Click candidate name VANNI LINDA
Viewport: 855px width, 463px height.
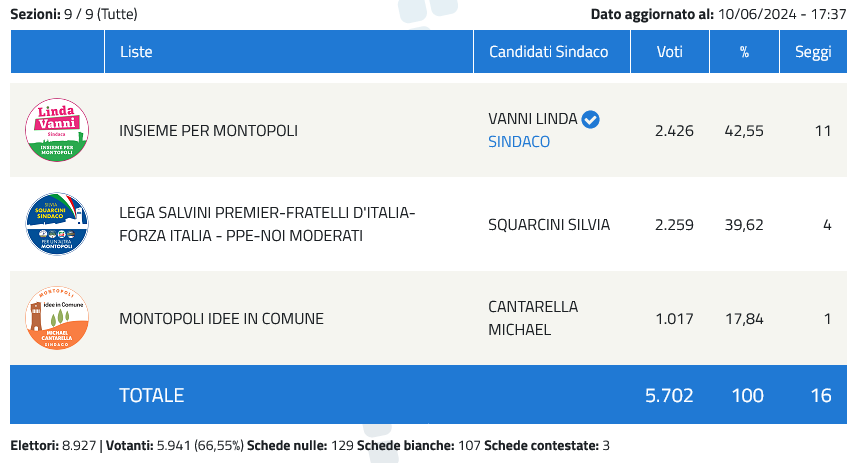[532, 119]
